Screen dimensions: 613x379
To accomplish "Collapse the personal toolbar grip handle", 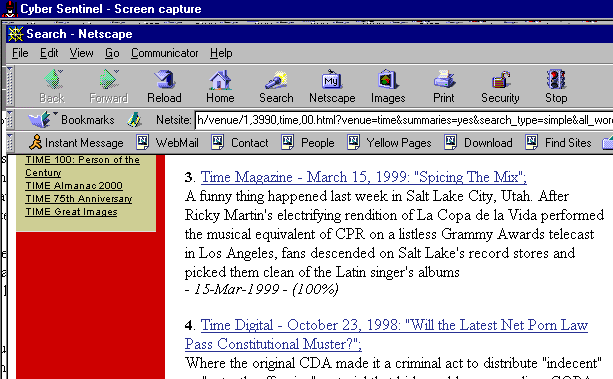I will click(x=10, y=143).
